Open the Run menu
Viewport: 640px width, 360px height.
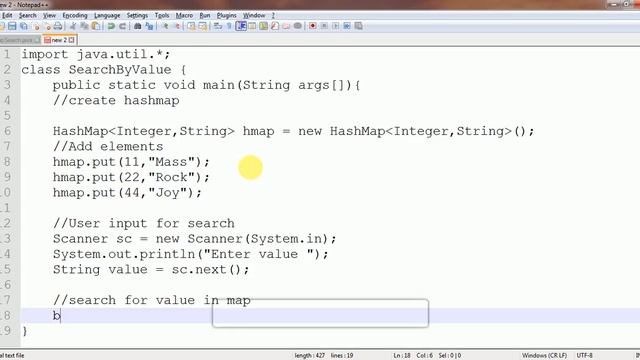[x=205, y=16]
